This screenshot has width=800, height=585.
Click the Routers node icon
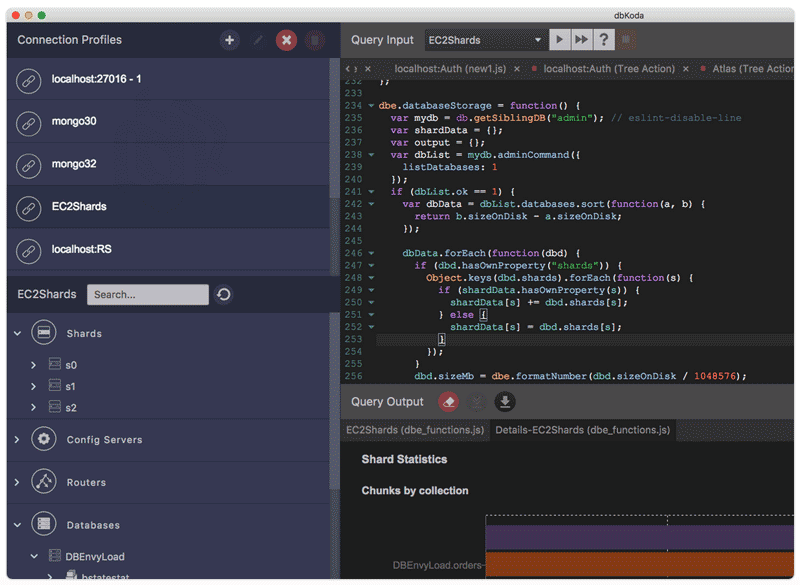click(x=44, y=482)
